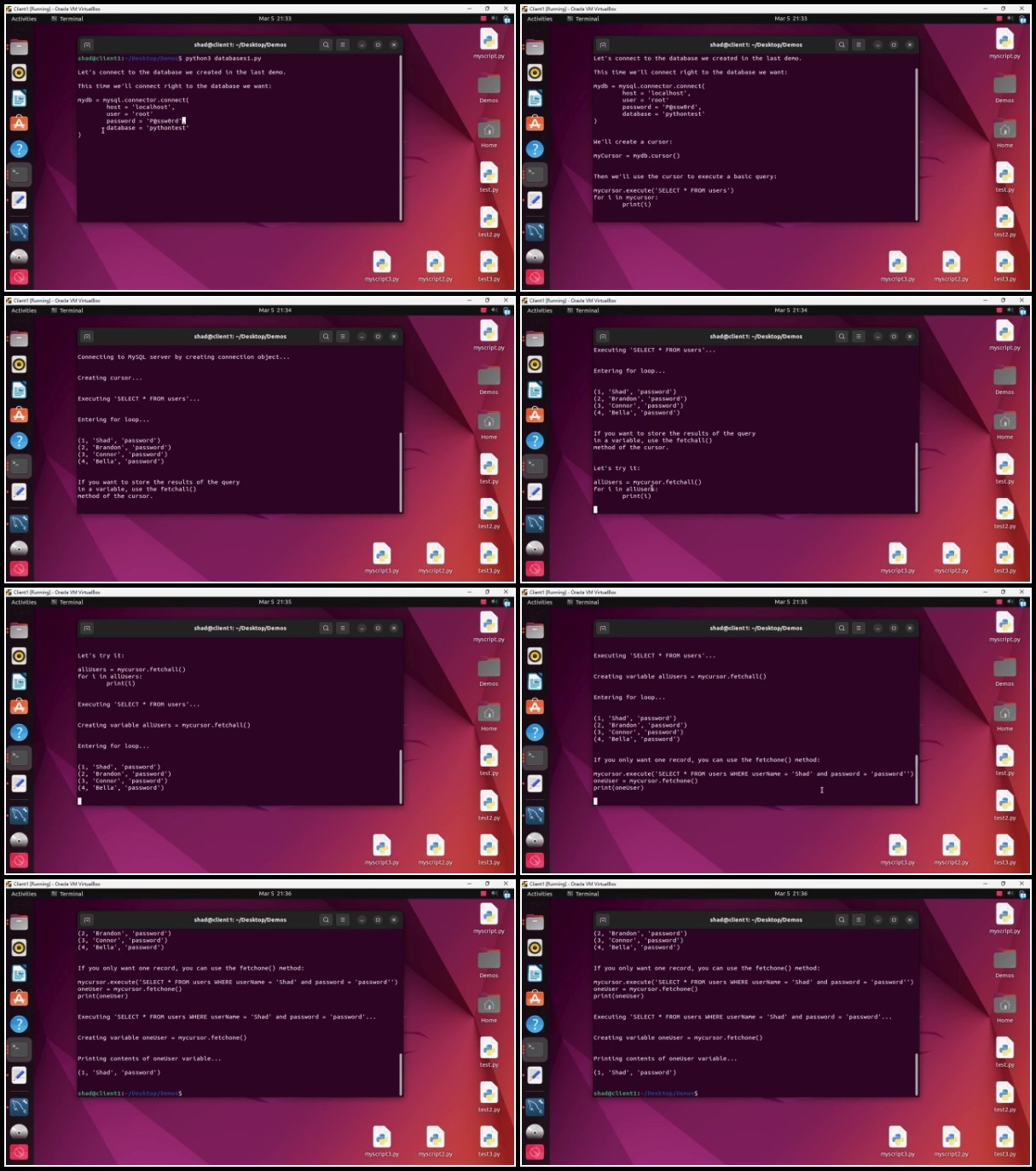Open Ubuntu Software dock icon, 'python3 databases1.py' screenshot
The image size is (1036, 1171).
19,124
